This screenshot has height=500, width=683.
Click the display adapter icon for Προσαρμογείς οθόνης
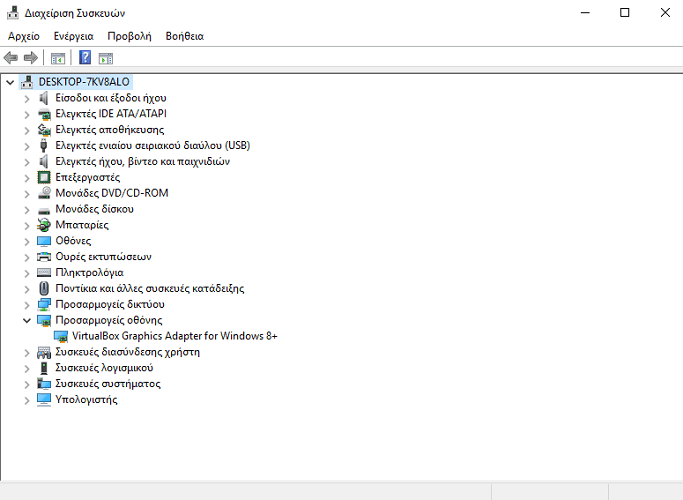[x=44, y=321]
